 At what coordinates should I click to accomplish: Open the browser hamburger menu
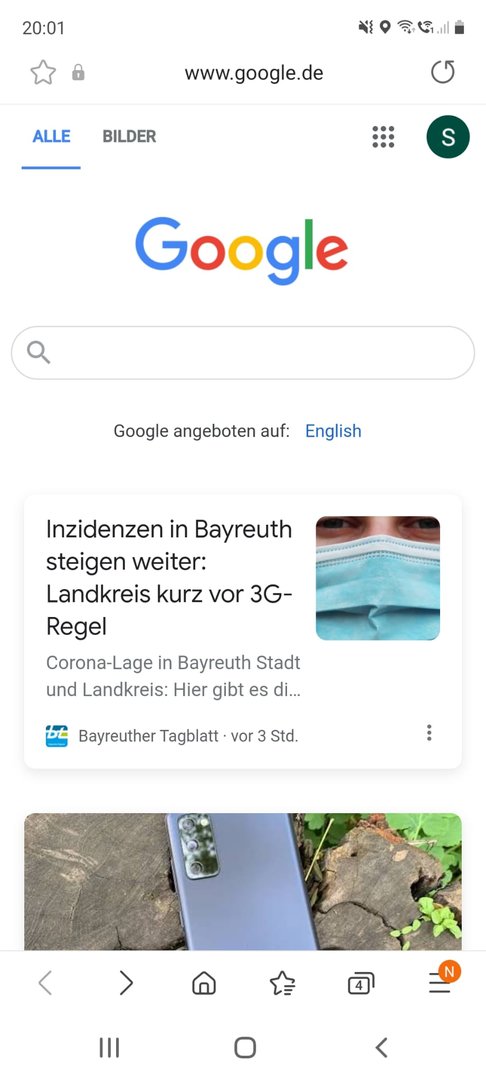[x=441, y=982]
